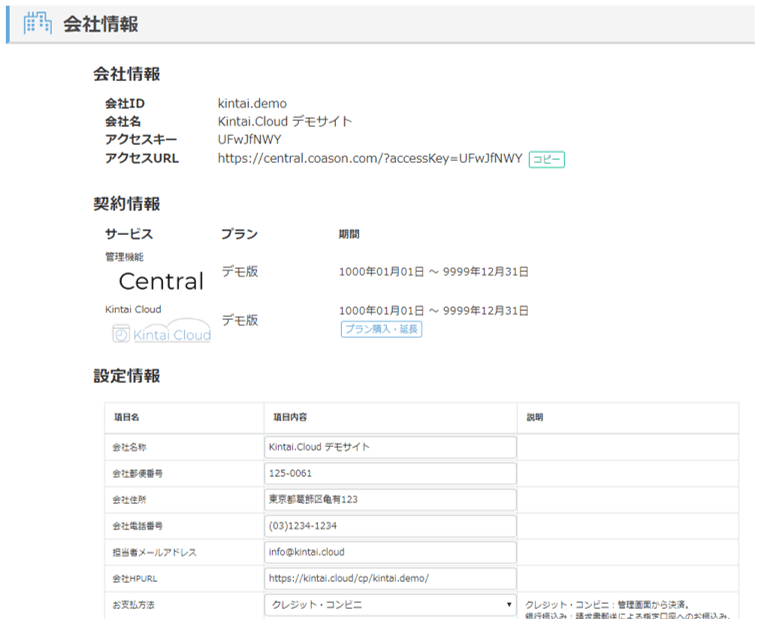Select the 会社住所 text box
This screenshot has height=619, width=764.
390,499
